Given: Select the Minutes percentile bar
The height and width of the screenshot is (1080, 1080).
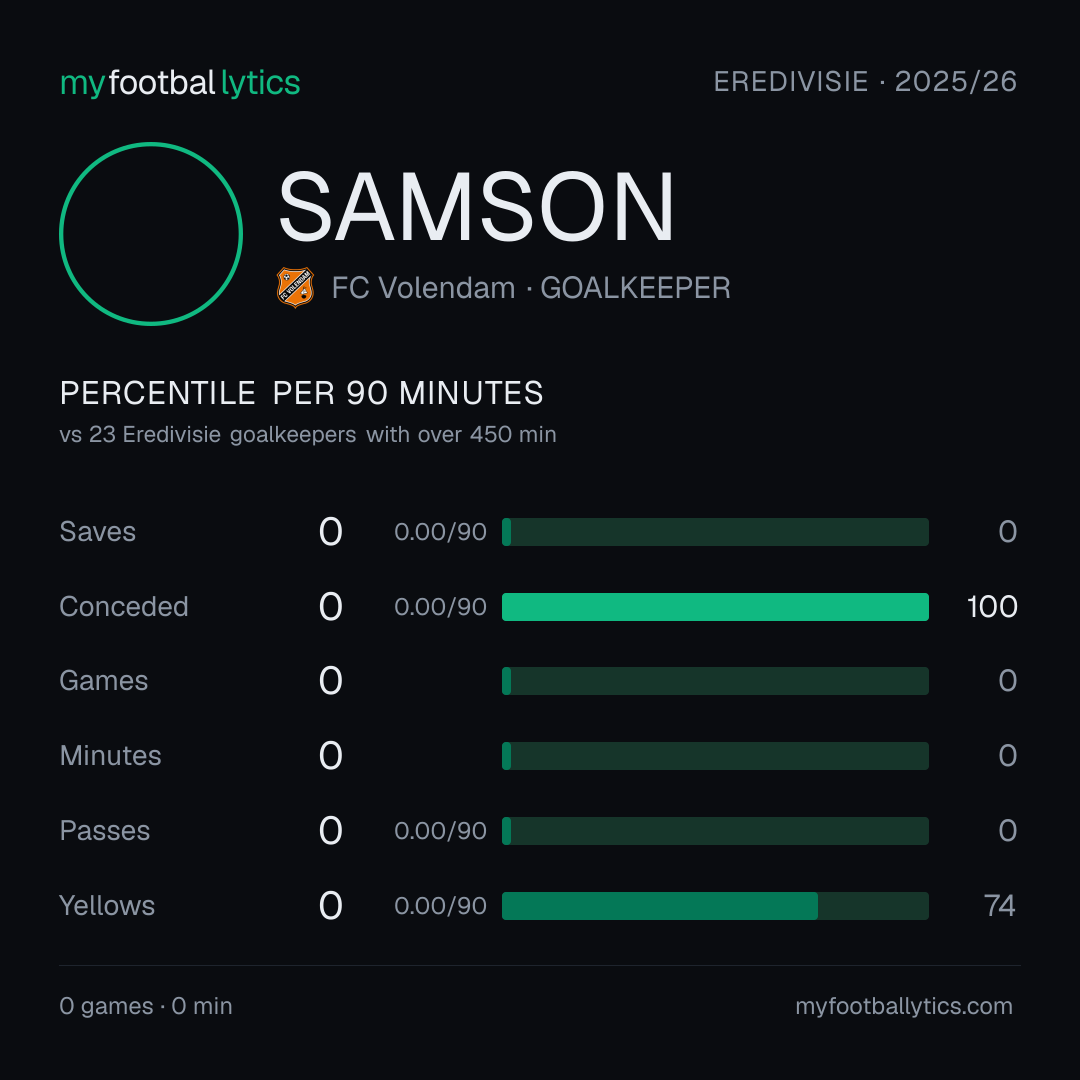Looking at the screenshot, I should (x=715, y=756).
